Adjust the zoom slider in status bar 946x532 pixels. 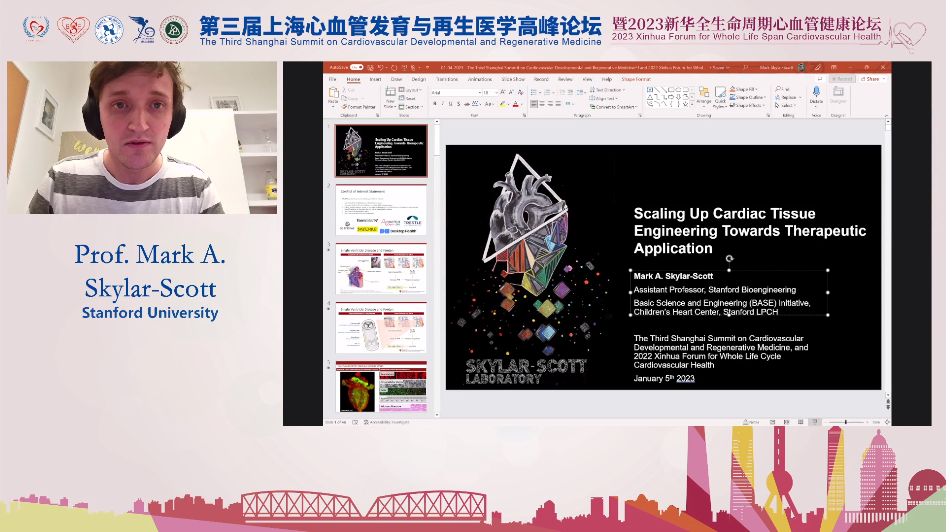(846, 422)
